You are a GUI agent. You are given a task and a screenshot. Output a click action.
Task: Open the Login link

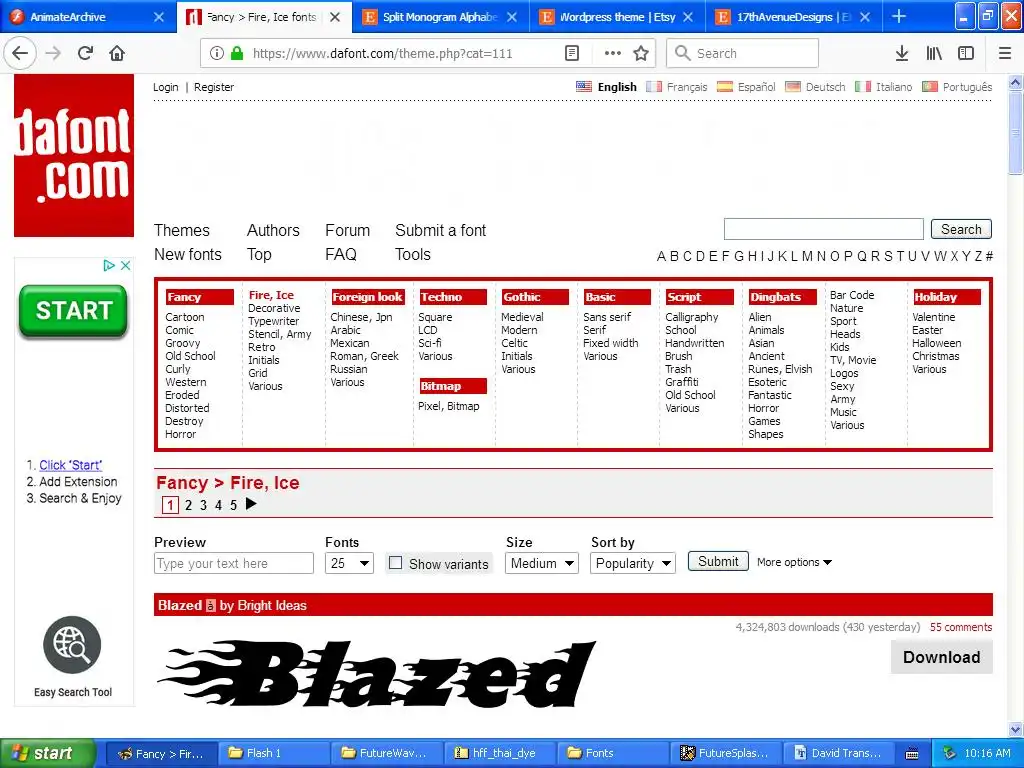(165, 87)
